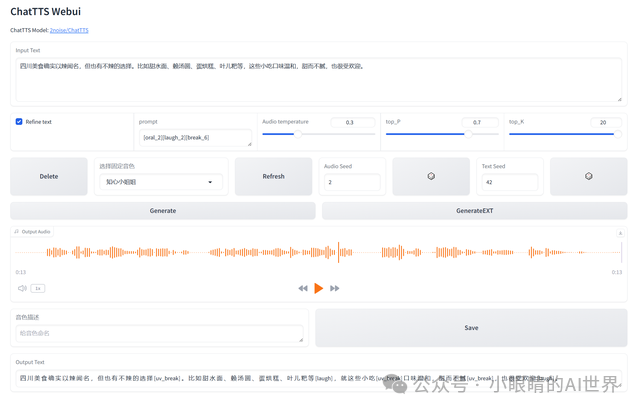Image resolution: width=640 pixels, height=411 pixels.
Task: Adjust the Audio temperature slider
Action: click(x=318, y=134)
